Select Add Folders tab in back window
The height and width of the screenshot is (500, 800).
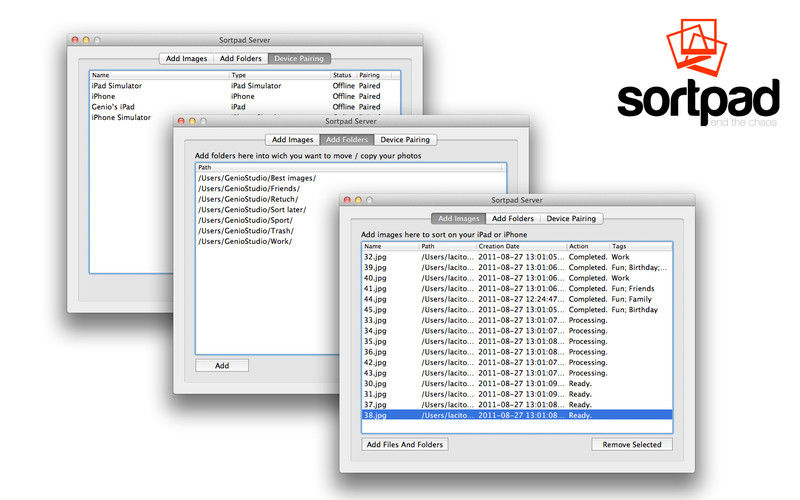click(240, 59)
